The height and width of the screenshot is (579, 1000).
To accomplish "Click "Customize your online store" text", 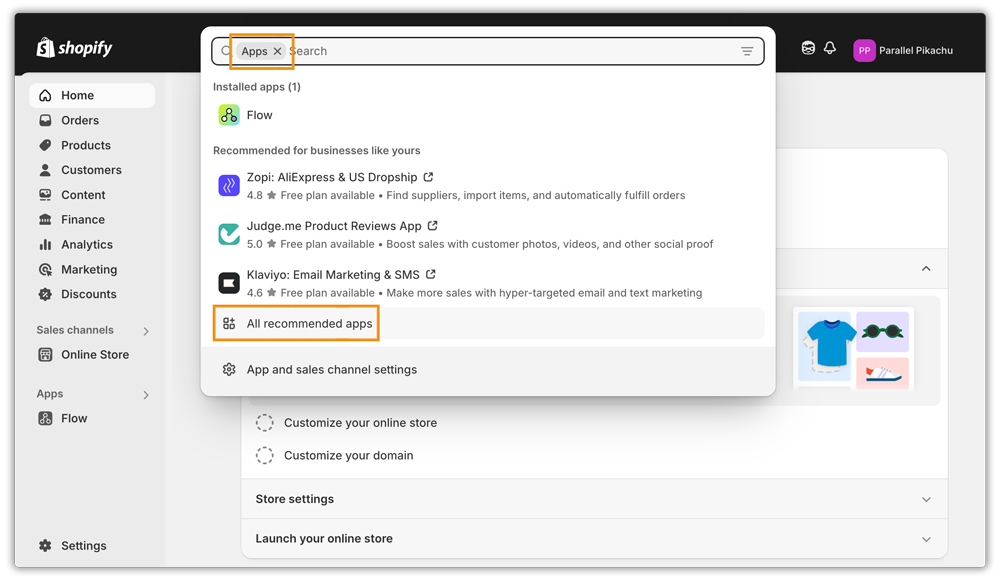I will pyautogui.click(x=360, y=423).
